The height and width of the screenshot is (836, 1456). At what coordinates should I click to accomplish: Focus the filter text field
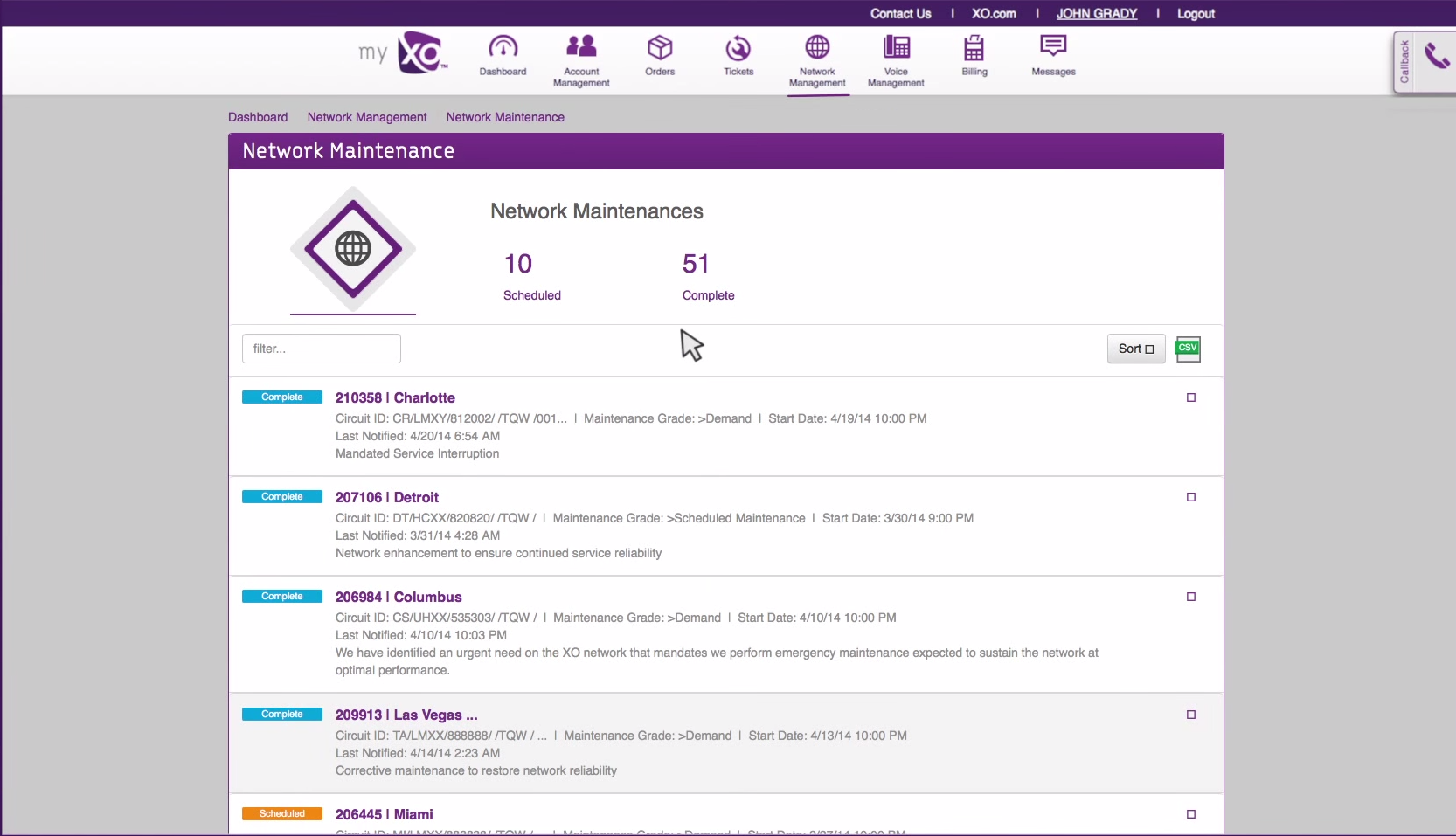322,349
